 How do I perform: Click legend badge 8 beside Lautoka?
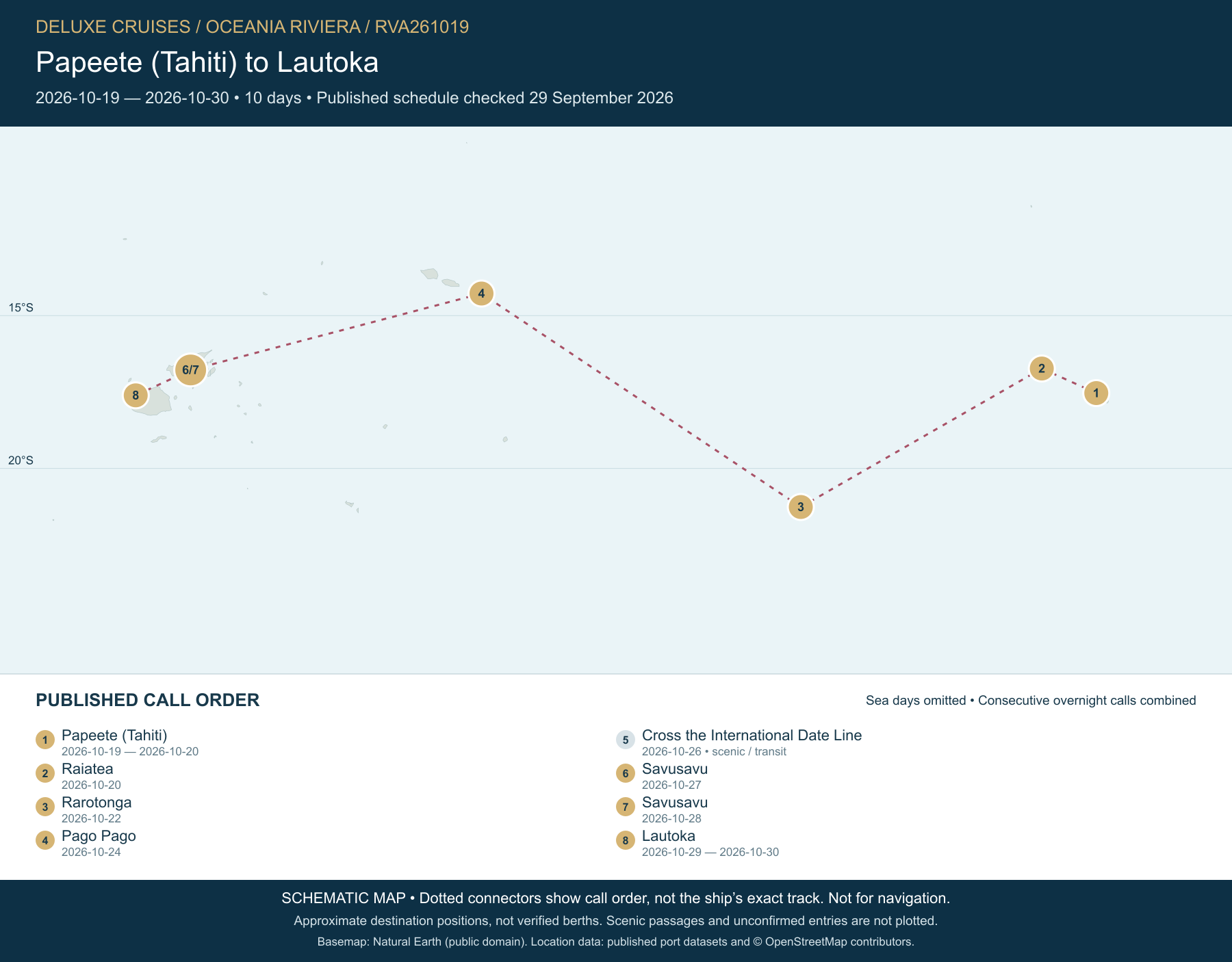(x=625, y=840)
